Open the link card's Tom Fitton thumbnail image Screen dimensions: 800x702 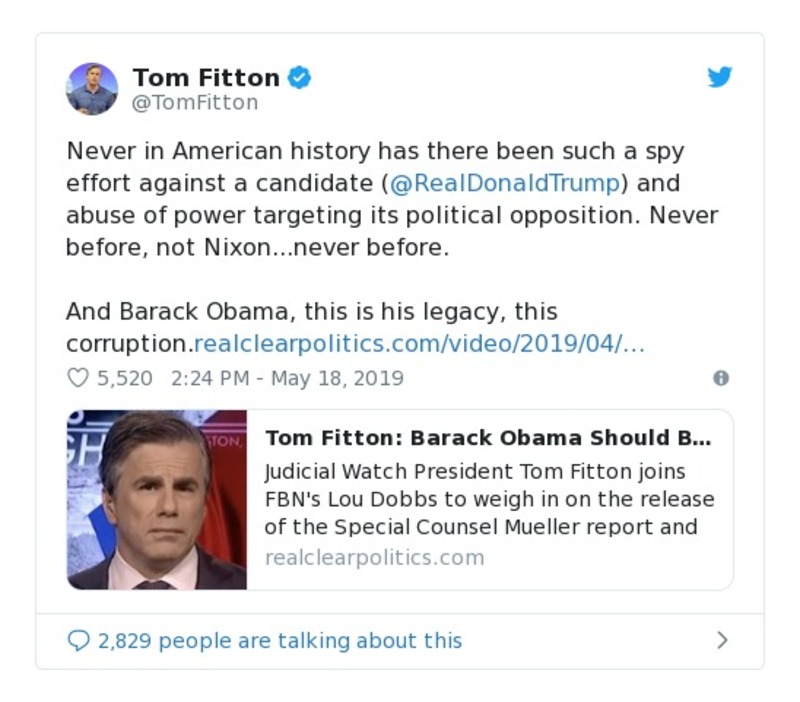(x=157, y=499)
